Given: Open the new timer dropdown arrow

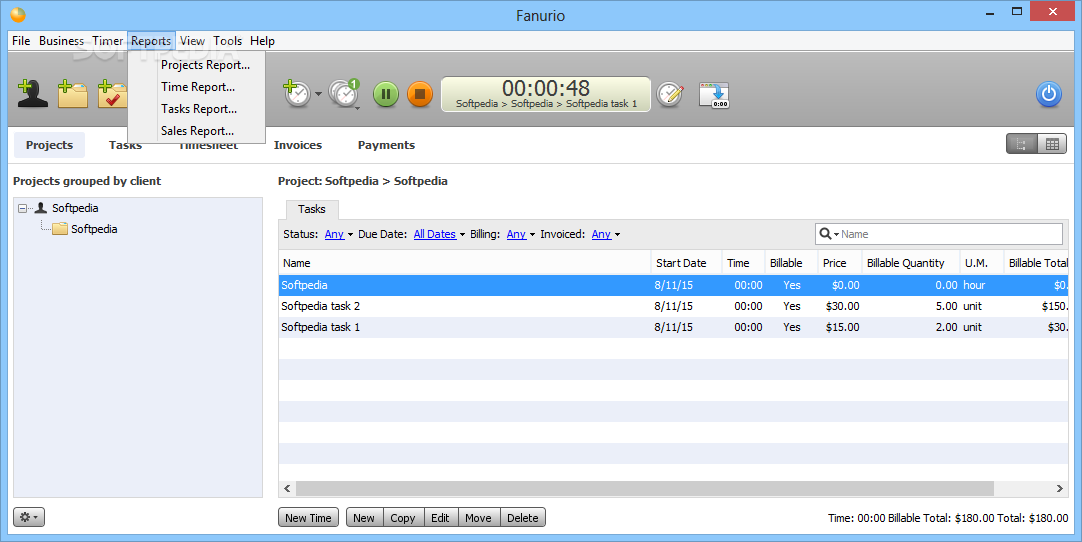Looking at the screenshot, I should [x=318, y=94].
